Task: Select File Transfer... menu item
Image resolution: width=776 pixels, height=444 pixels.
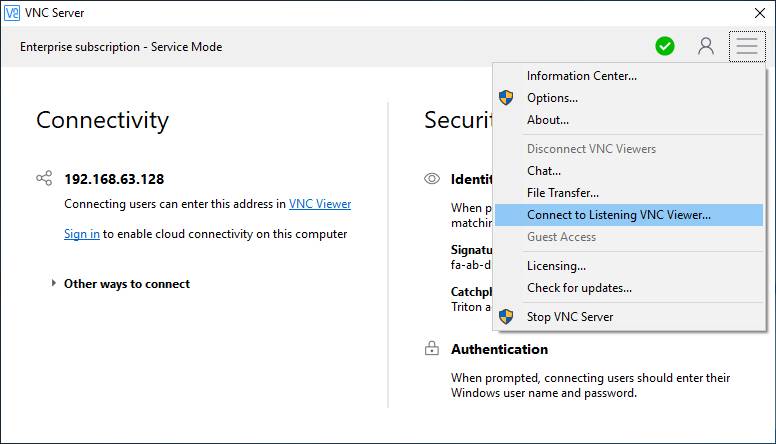Action: (x=629, y=193)
